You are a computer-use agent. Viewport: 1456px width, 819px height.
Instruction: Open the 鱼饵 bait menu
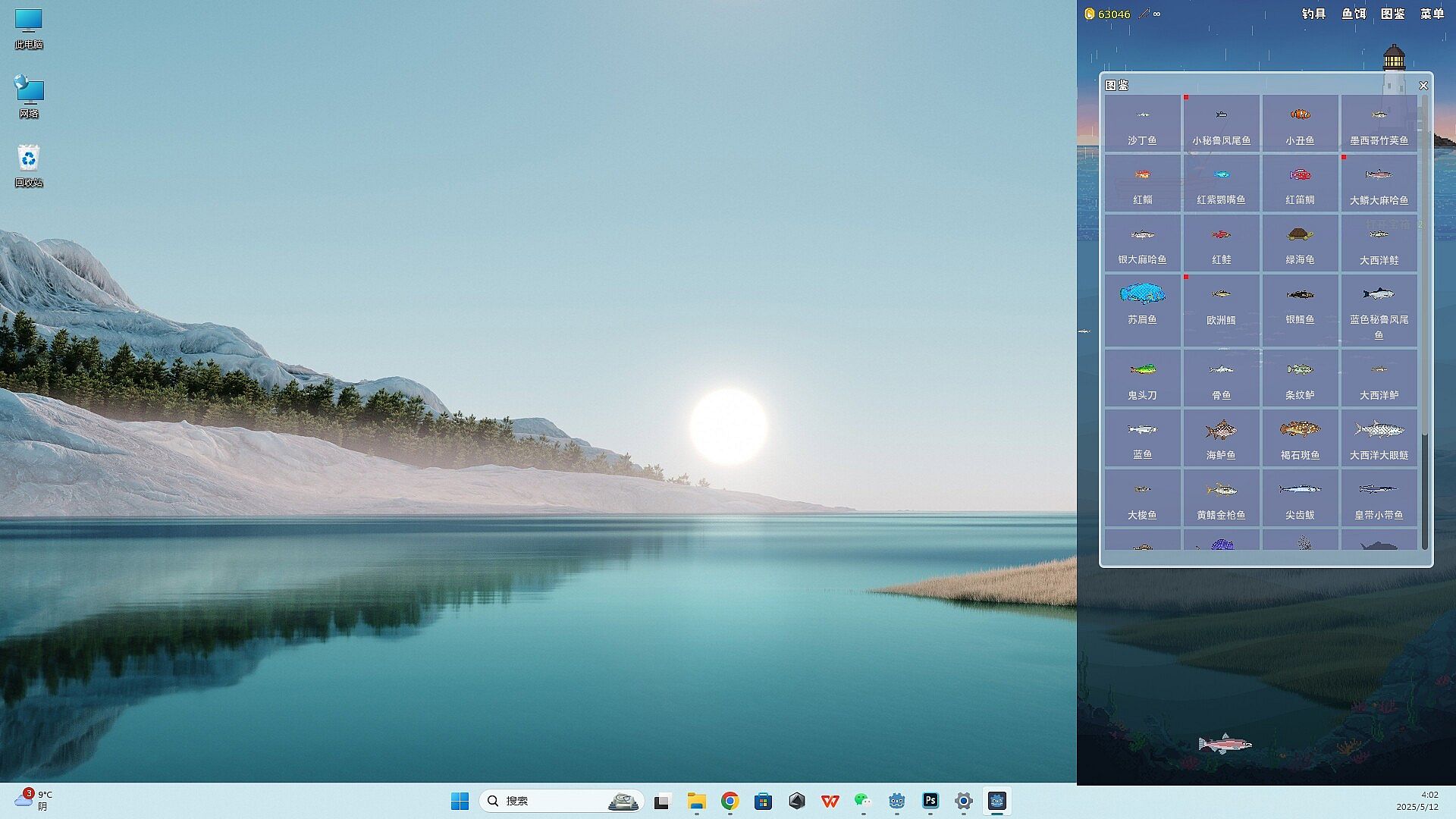click(x=1354, y=14)
